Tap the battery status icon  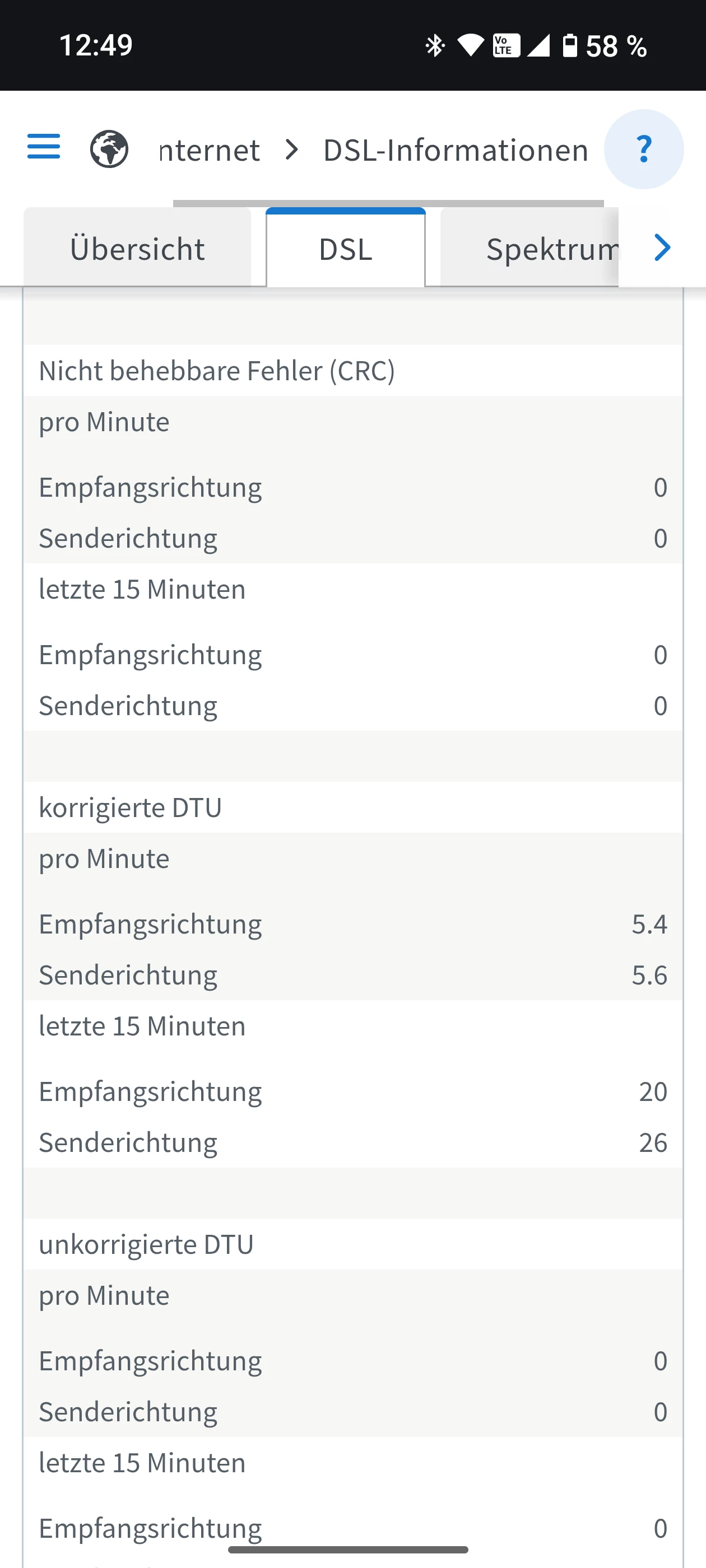click(x=569, y=46)
